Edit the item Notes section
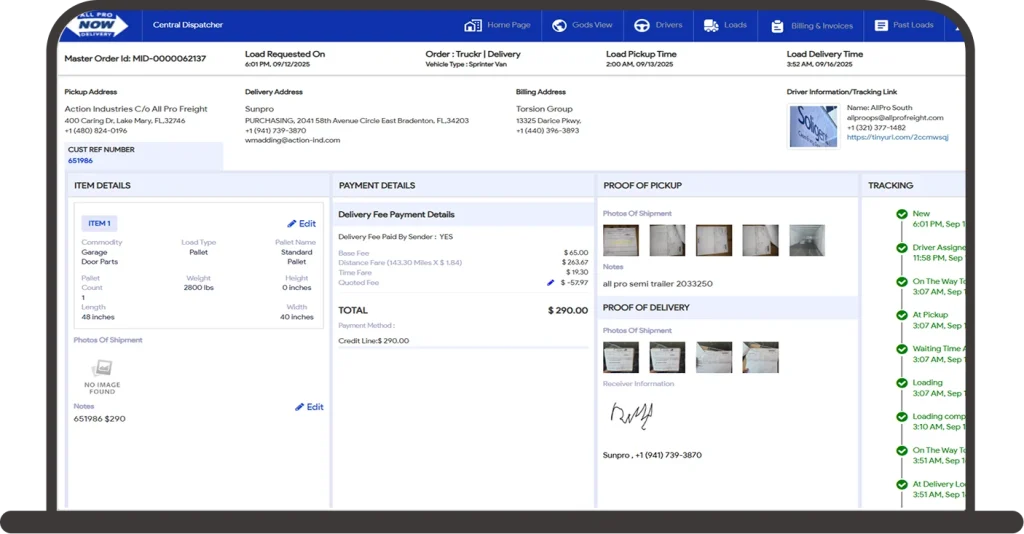The height and width of the screenshot is (534, 1024). point(309,407)
